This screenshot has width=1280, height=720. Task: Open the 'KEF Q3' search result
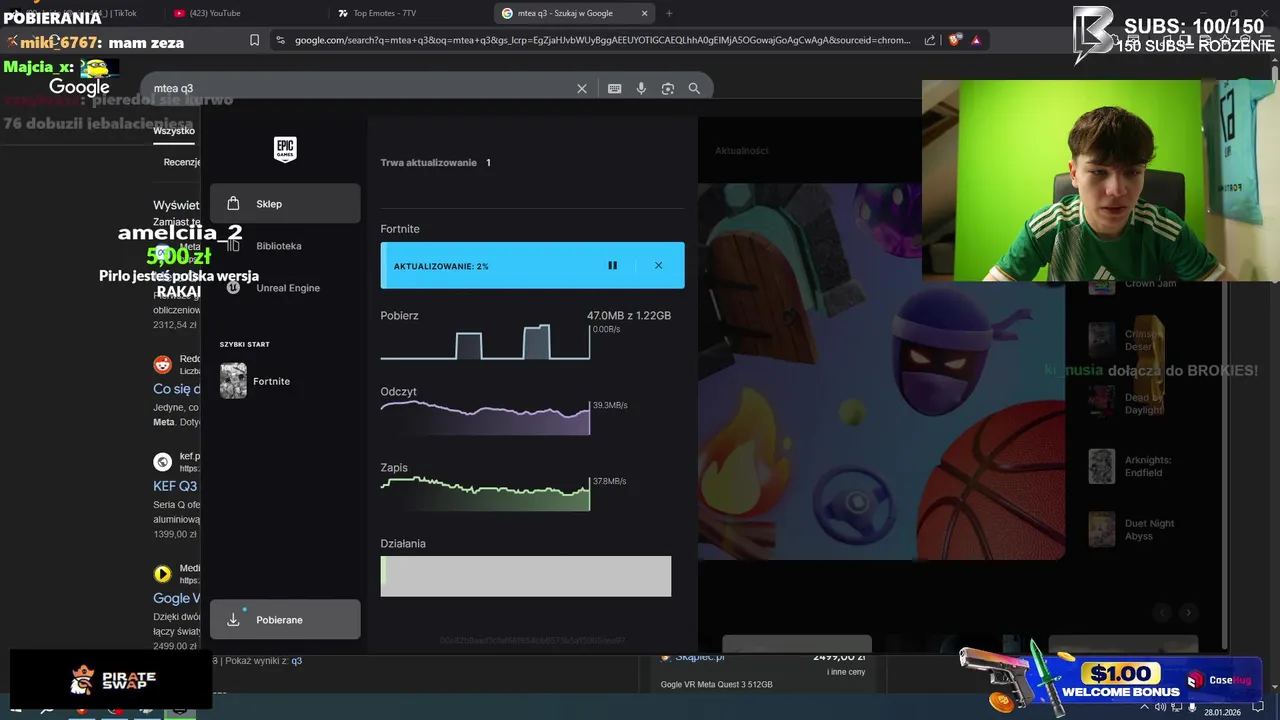(x=177, y=487)
